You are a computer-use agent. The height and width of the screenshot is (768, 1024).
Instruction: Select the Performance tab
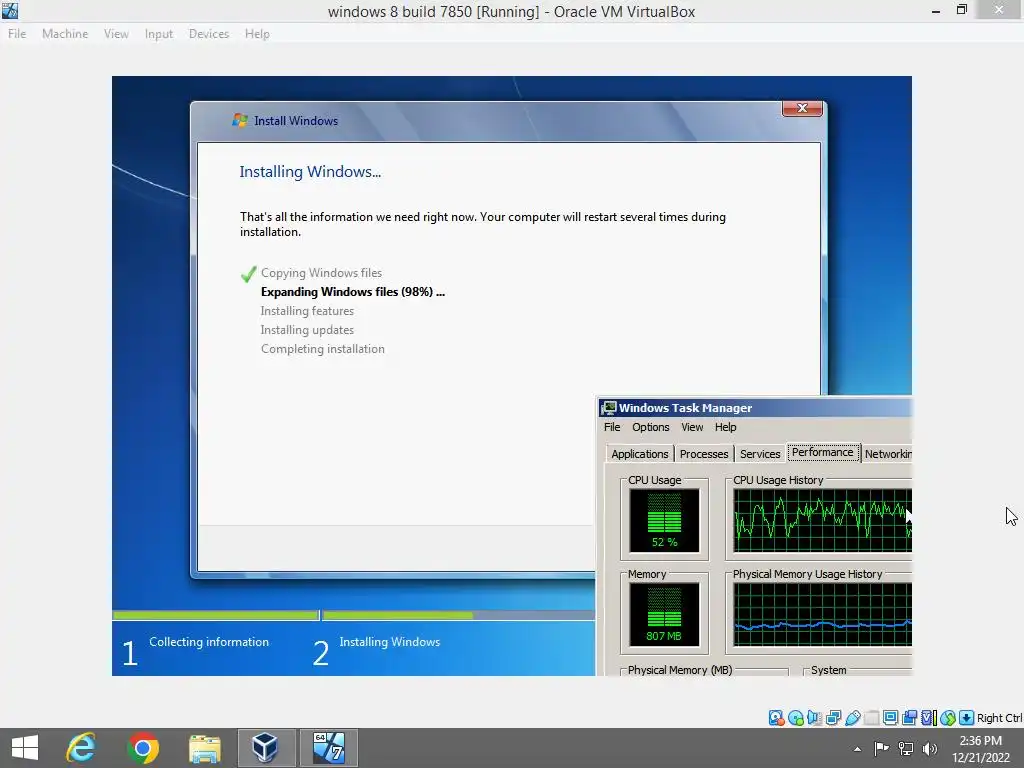pyautogui.click(x=823, y=453)
